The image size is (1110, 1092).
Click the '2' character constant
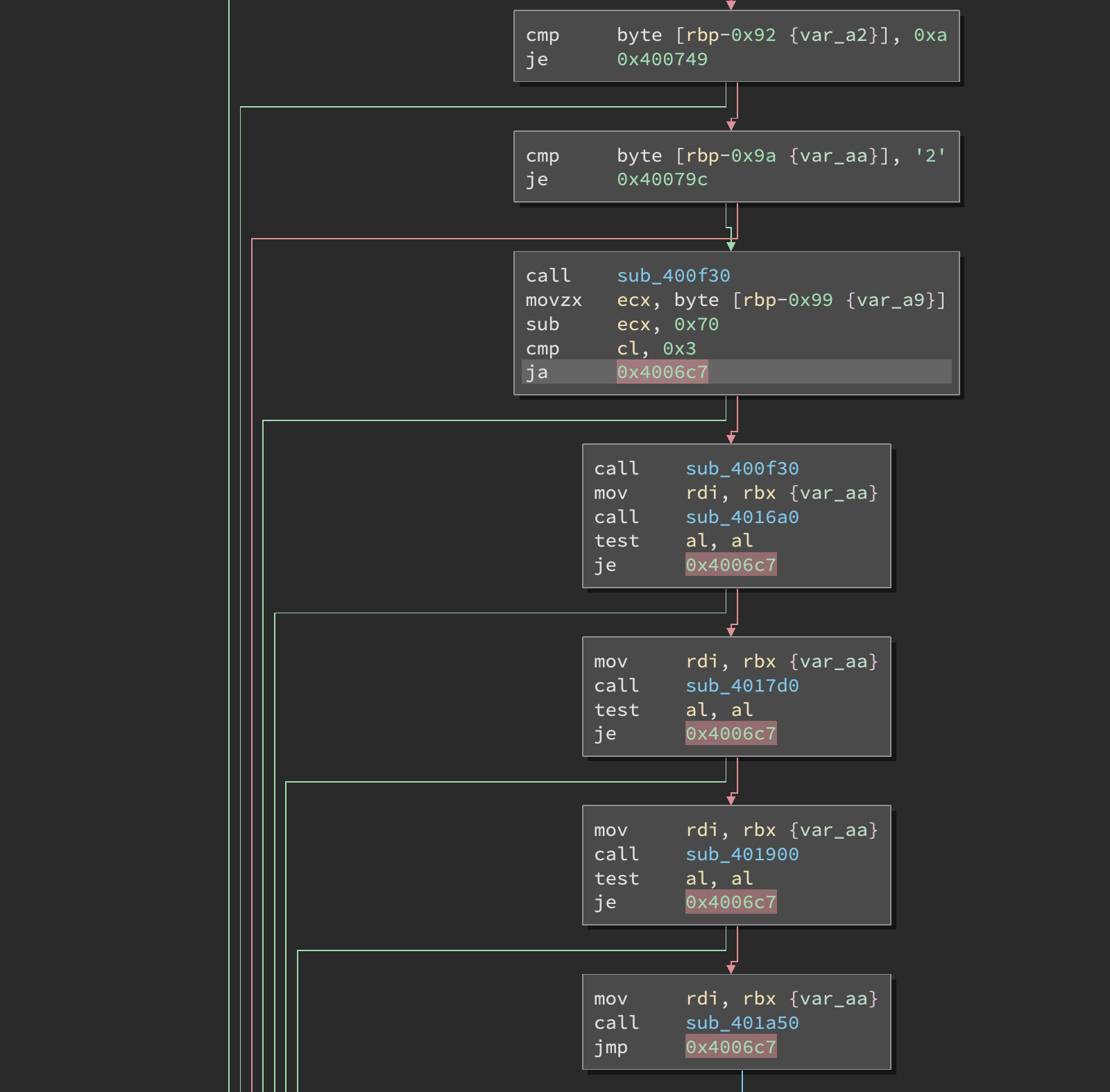click(930, 155)
